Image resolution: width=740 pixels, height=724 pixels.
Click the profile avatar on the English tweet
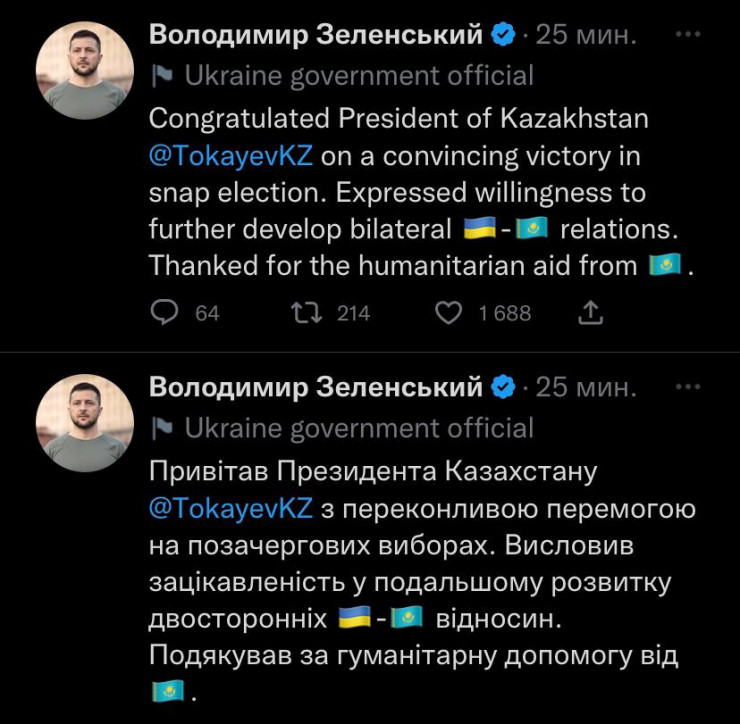tap(85, 71)
